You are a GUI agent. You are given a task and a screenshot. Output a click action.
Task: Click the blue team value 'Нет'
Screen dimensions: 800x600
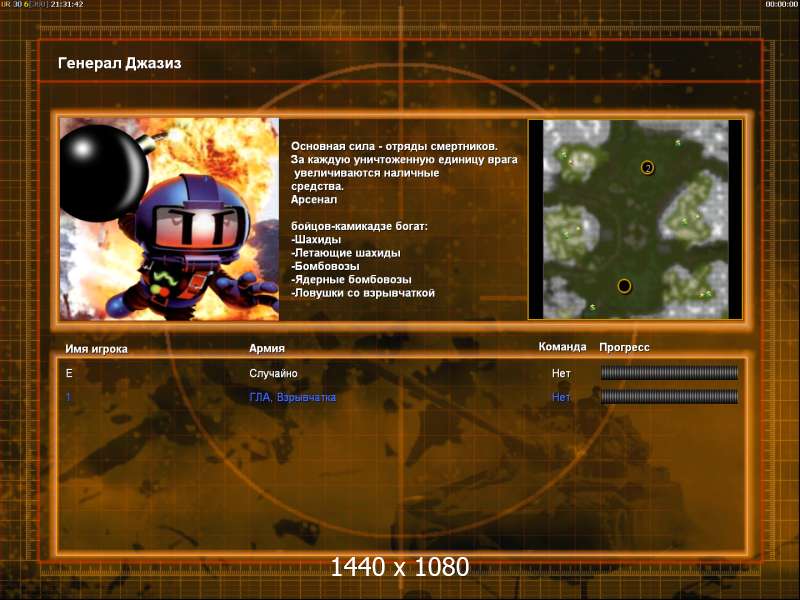point(561,397)
